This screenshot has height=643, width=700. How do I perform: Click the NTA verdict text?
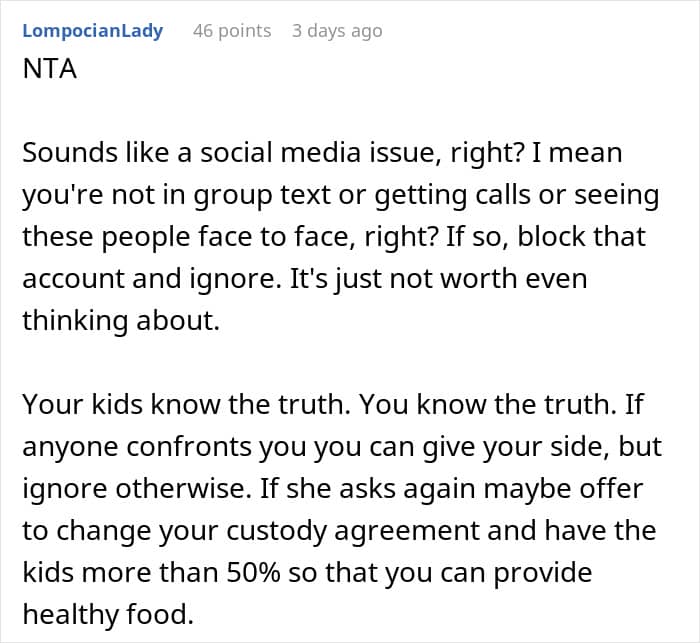50,69
